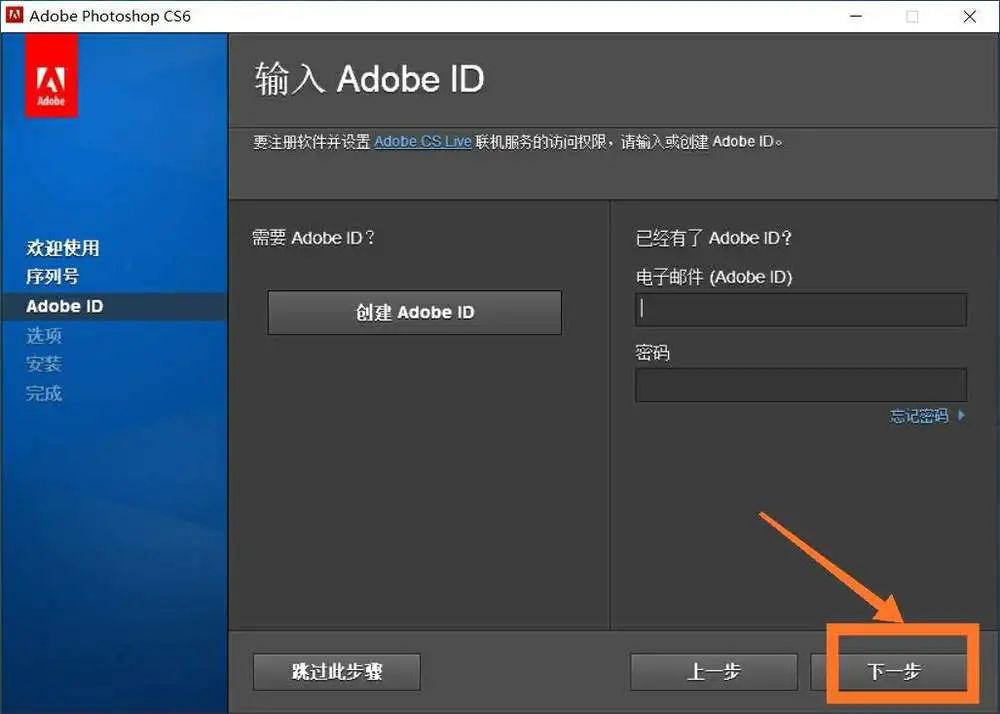Click the 输入 Adobe ID heading

pos(369,79)
